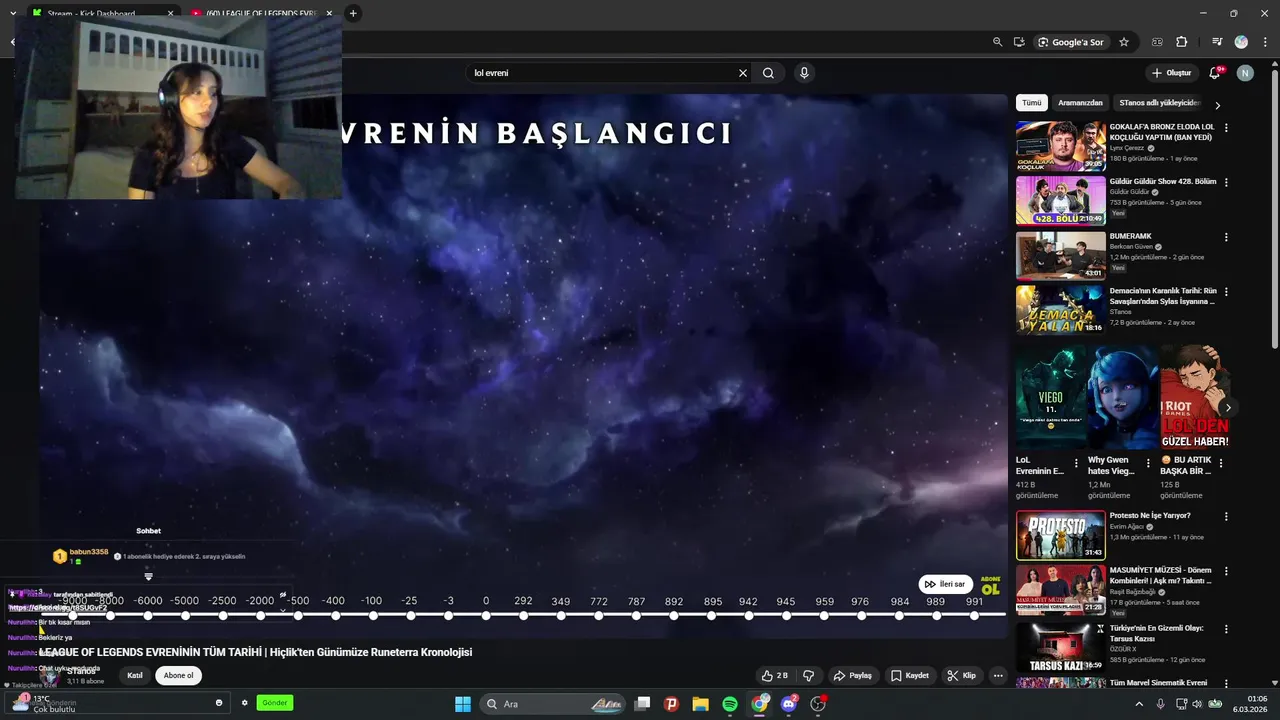Screen dimensions: 1280x720
Task: Click Abone ol subscribe button
Action: click(178, 675)
